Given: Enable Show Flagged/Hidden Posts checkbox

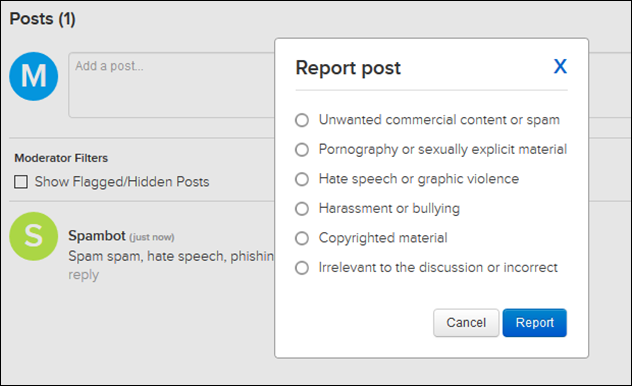Looking at the screenshot, I should tap(21, 182).
